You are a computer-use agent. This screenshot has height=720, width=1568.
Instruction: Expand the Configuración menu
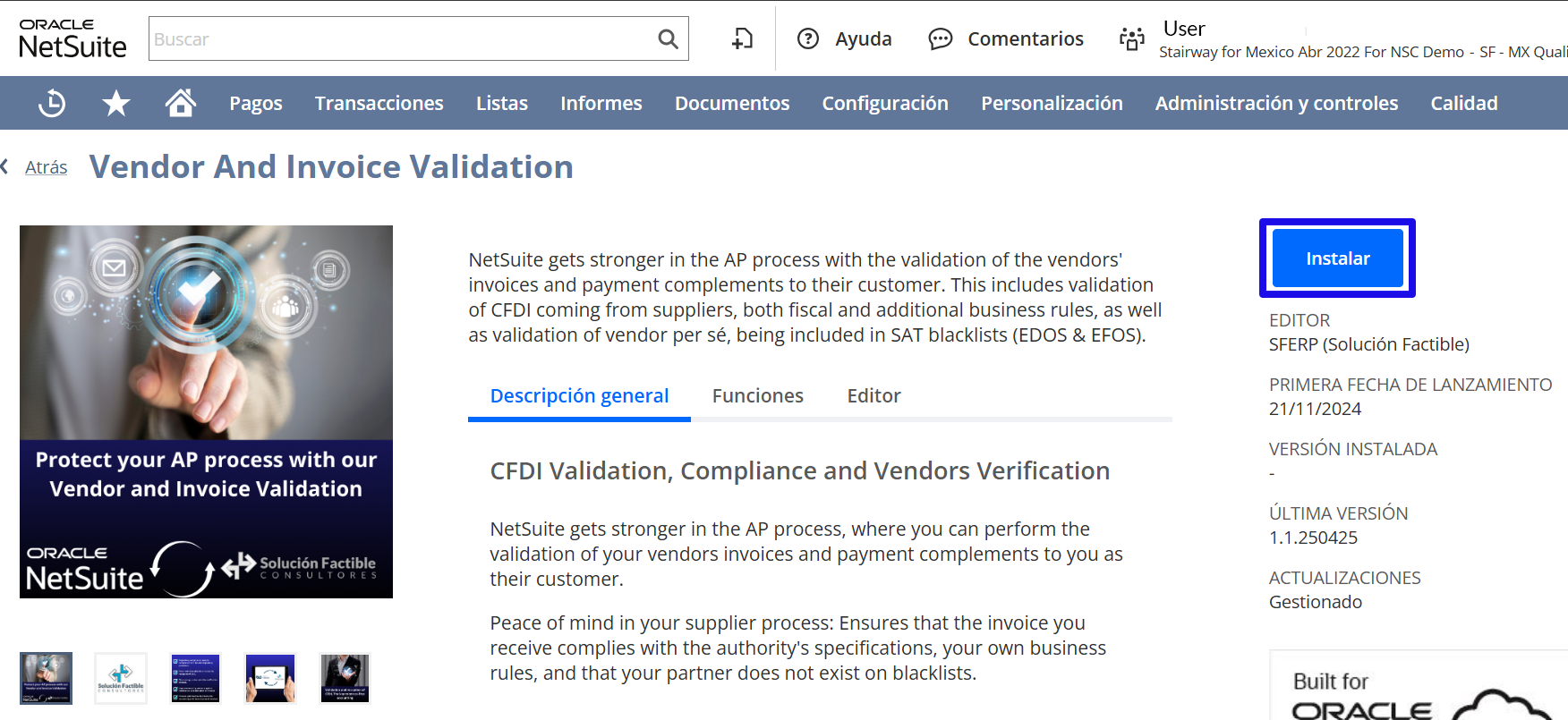[885, 104]
